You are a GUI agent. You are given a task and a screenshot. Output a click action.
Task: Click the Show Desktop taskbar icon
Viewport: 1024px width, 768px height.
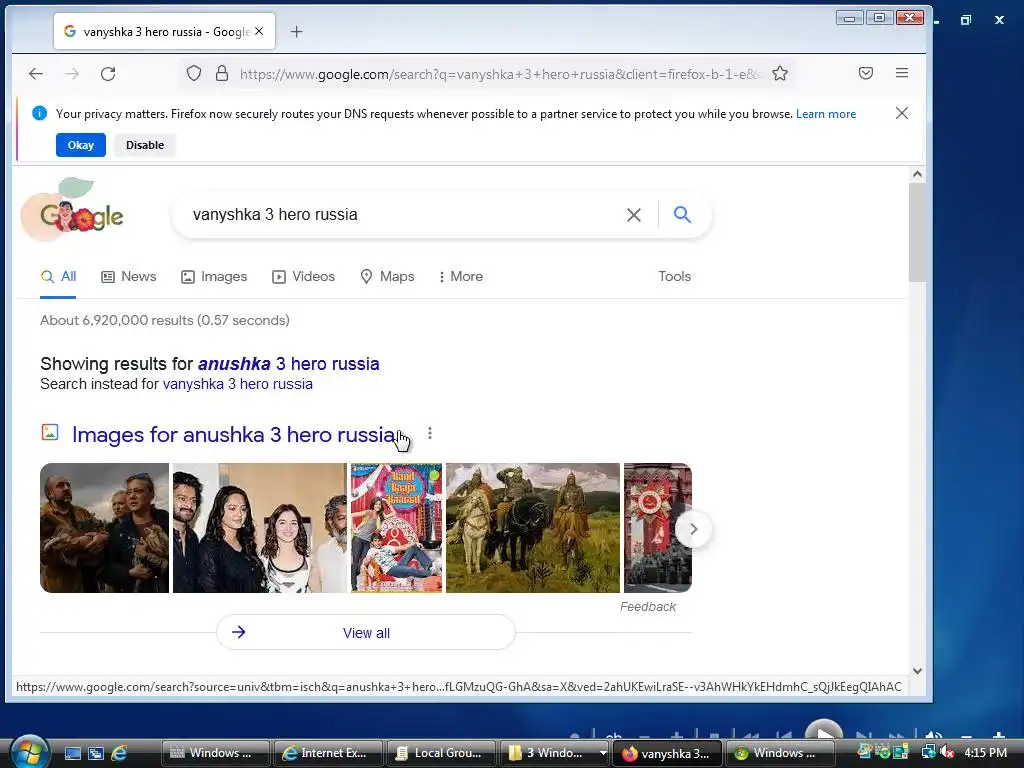[72, 753]
